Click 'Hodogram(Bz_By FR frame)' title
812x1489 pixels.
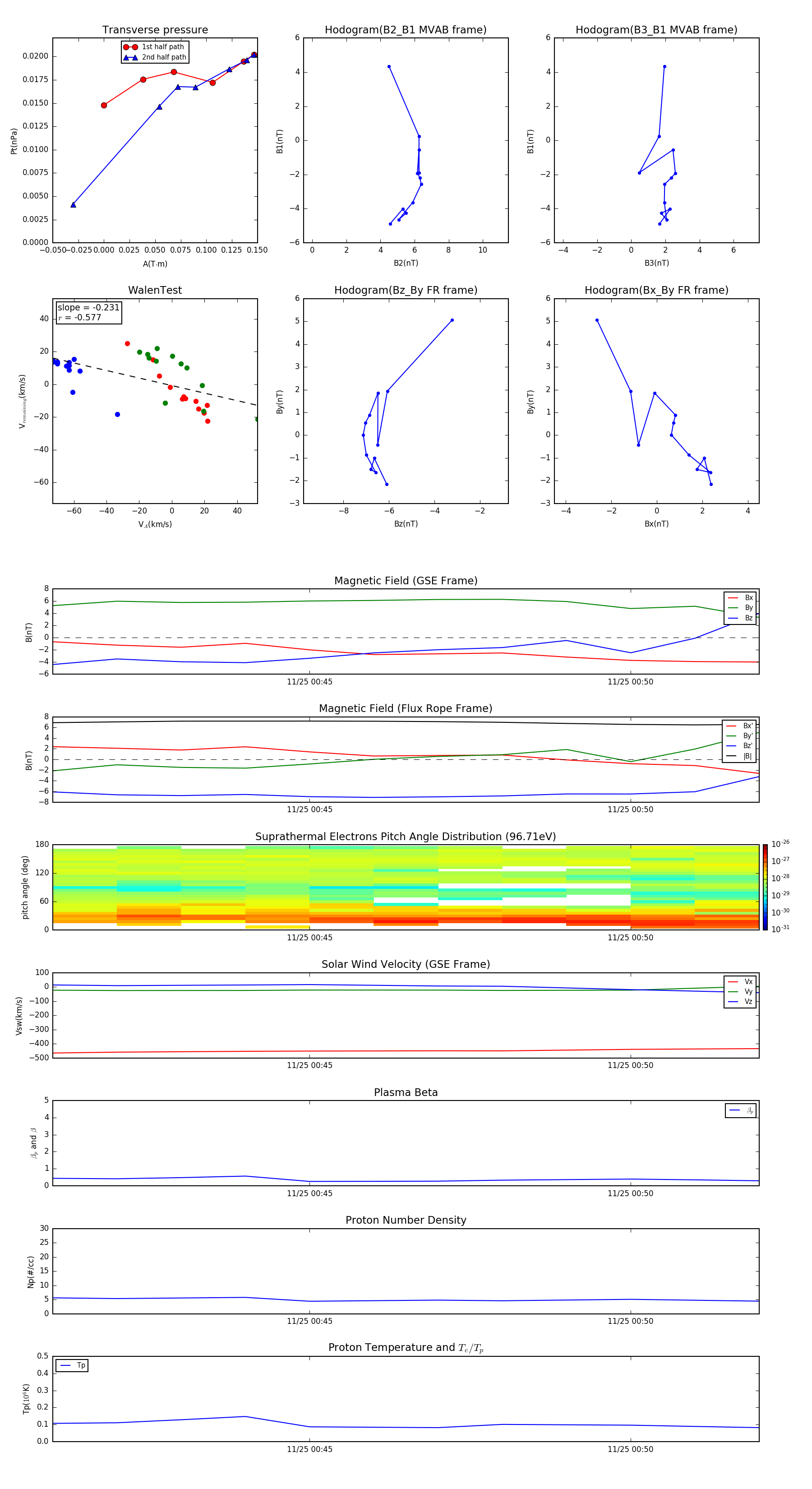pos(406,290)
